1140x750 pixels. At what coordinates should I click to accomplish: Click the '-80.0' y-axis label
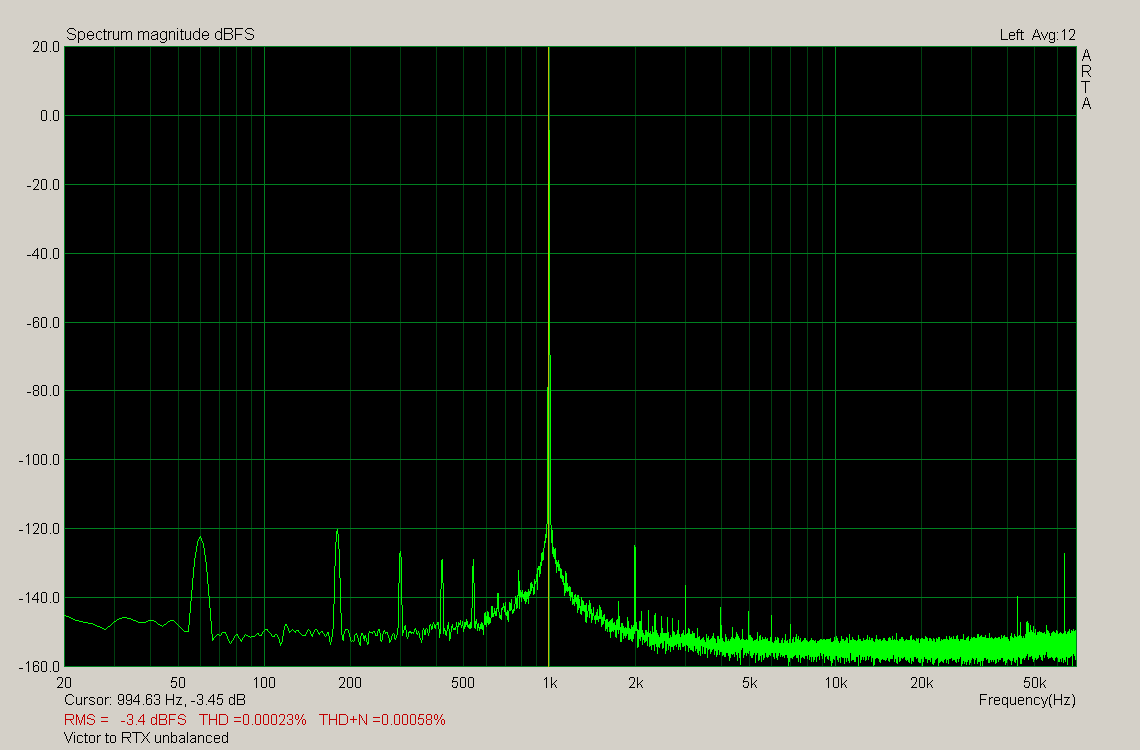pyautogui.click(x=43, y=391)
